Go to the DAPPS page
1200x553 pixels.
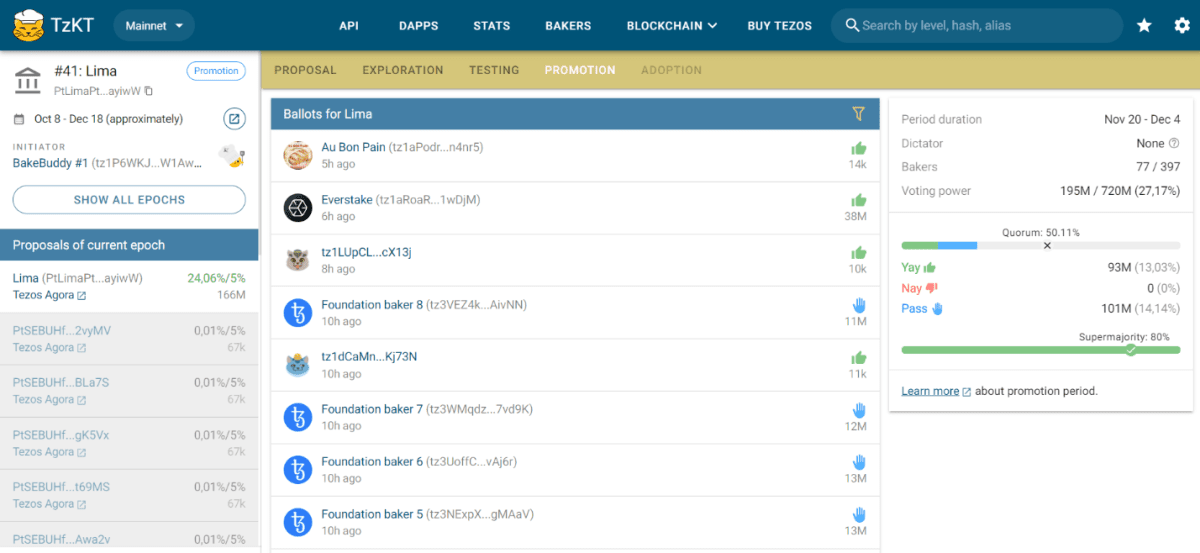point(418,25)
